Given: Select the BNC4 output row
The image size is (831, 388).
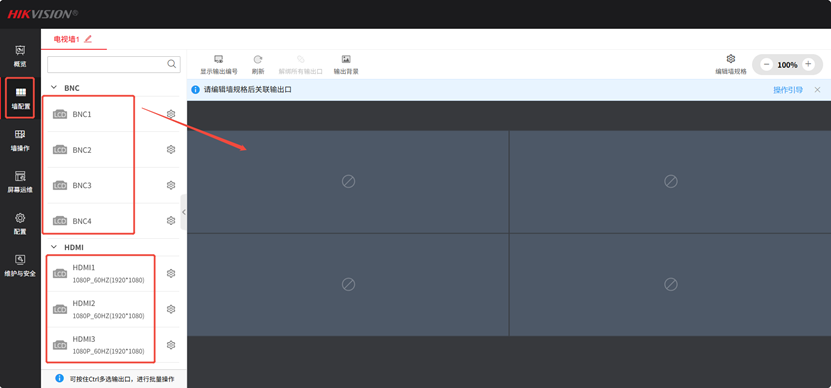Looking at the screenshot, I should (x=113, y=221).
